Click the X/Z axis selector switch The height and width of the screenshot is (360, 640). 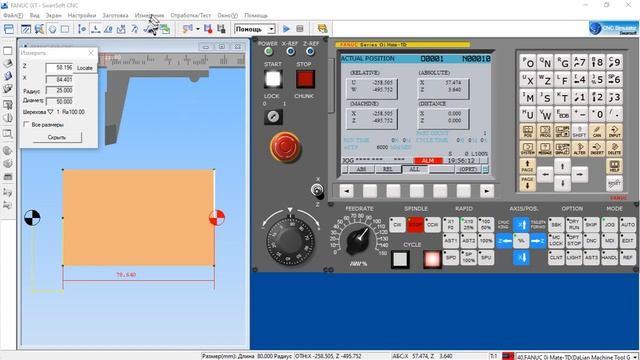[317, 191]
